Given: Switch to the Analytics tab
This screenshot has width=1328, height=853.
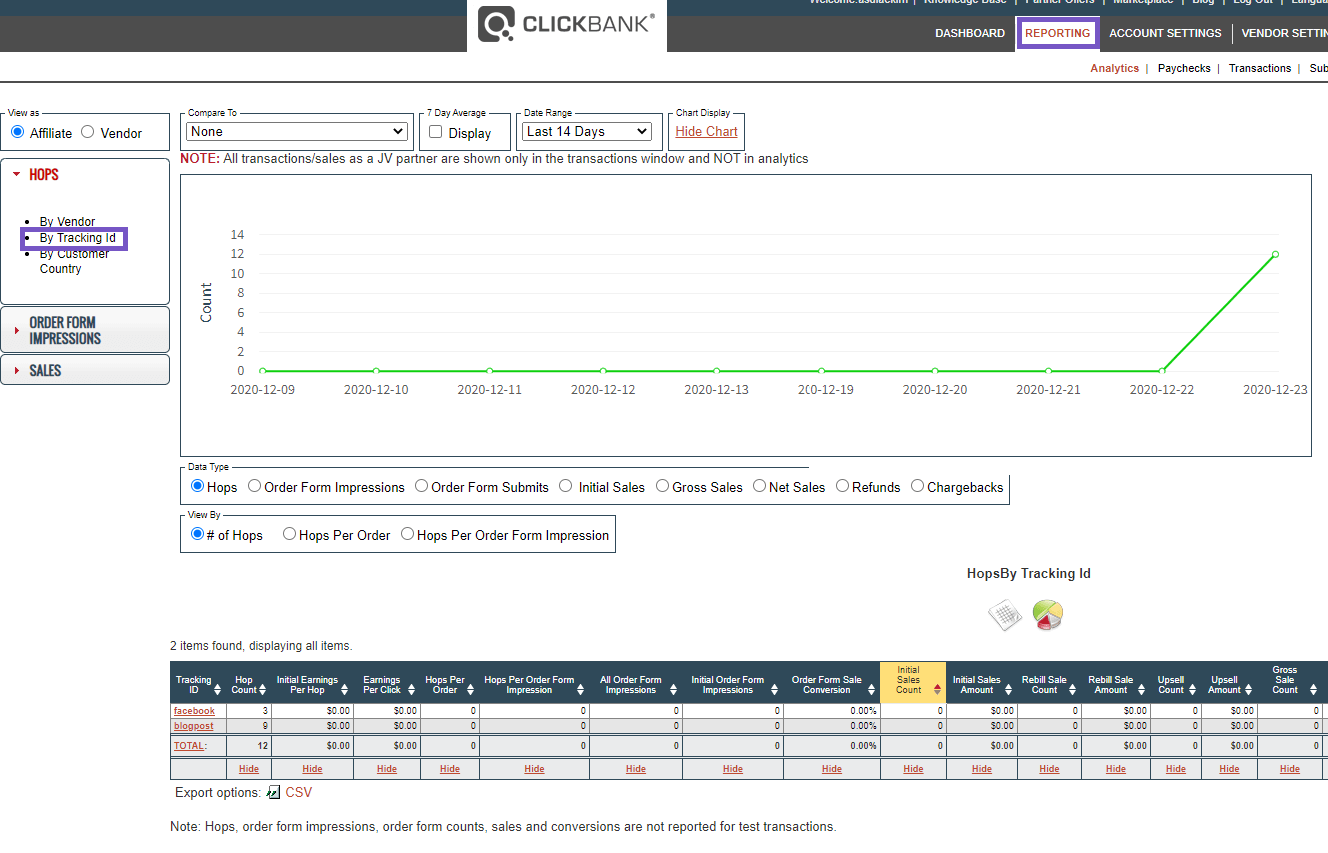Looking at the screenshot, I should [1115, 68].
